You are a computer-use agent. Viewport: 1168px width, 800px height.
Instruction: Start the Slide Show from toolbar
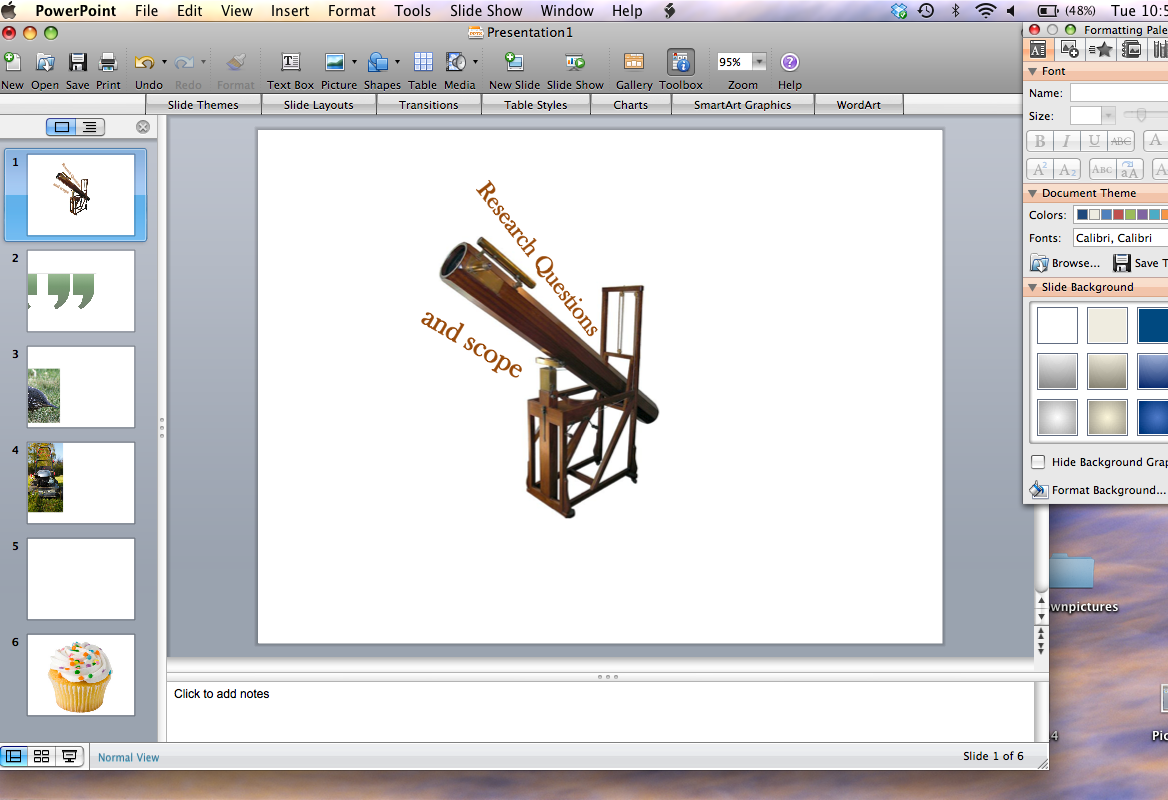click(575, 63)
